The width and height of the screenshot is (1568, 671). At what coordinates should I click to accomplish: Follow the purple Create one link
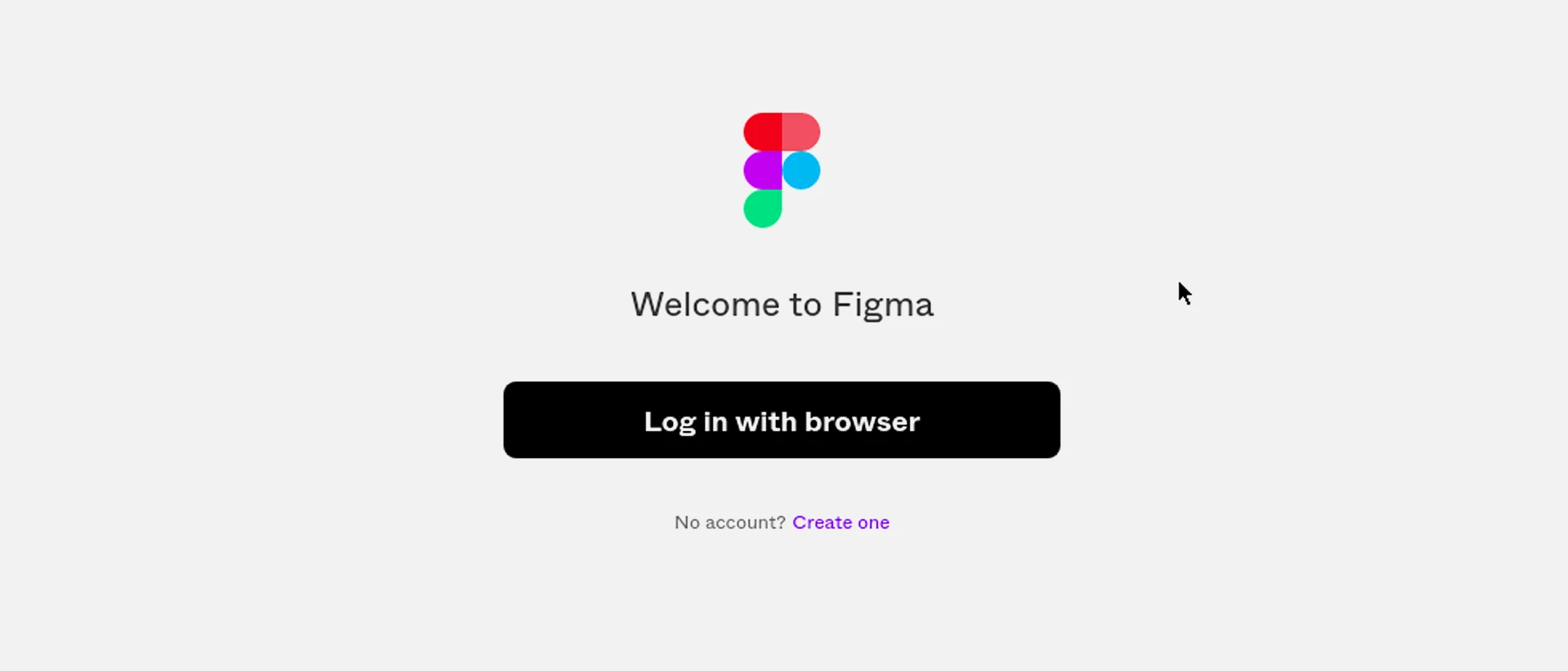point(840,522)
